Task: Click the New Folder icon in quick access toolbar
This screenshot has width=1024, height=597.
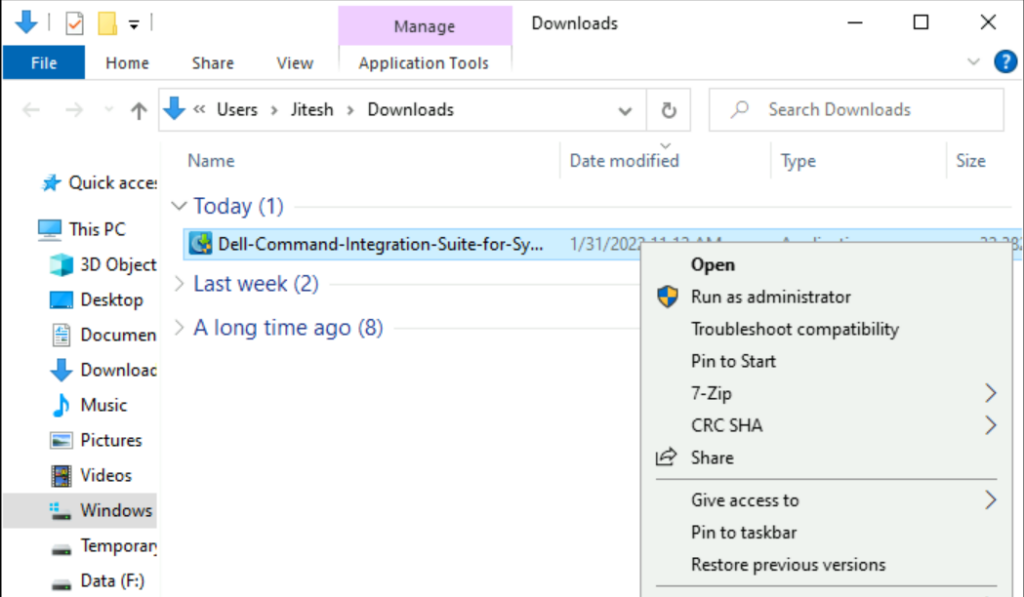Action: pos(107,24)
